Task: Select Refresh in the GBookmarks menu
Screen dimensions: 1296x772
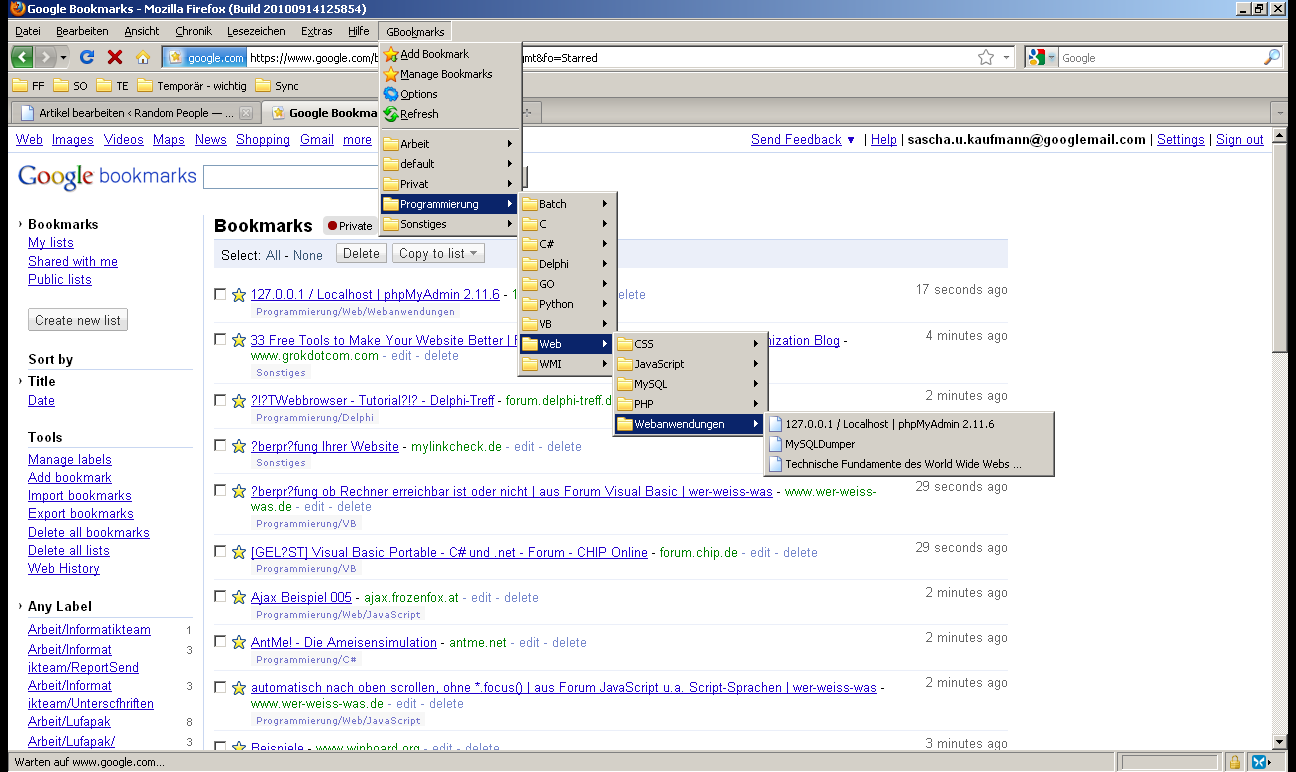Action: 450,114
